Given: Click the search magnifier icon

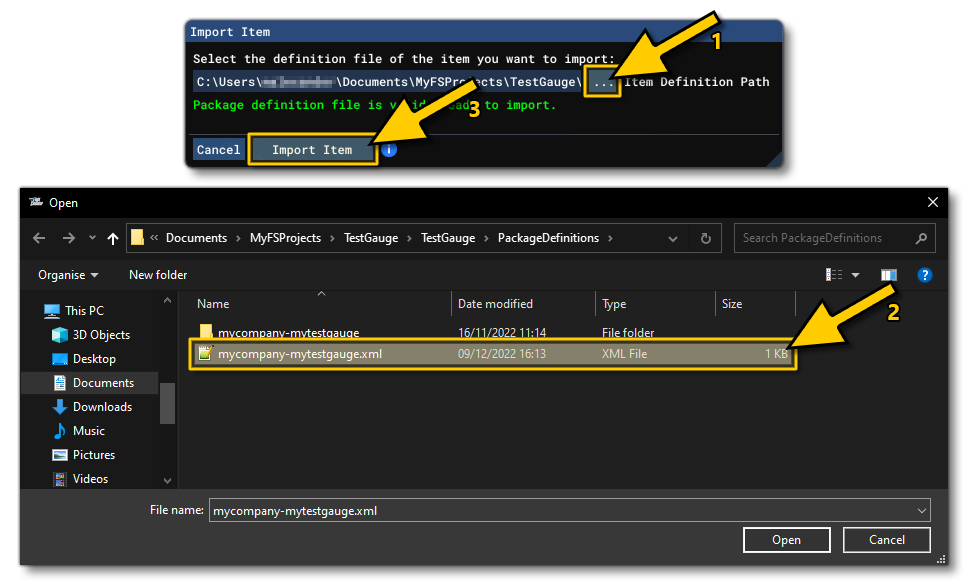Looking at the screenshot, I should coord(921,238).
